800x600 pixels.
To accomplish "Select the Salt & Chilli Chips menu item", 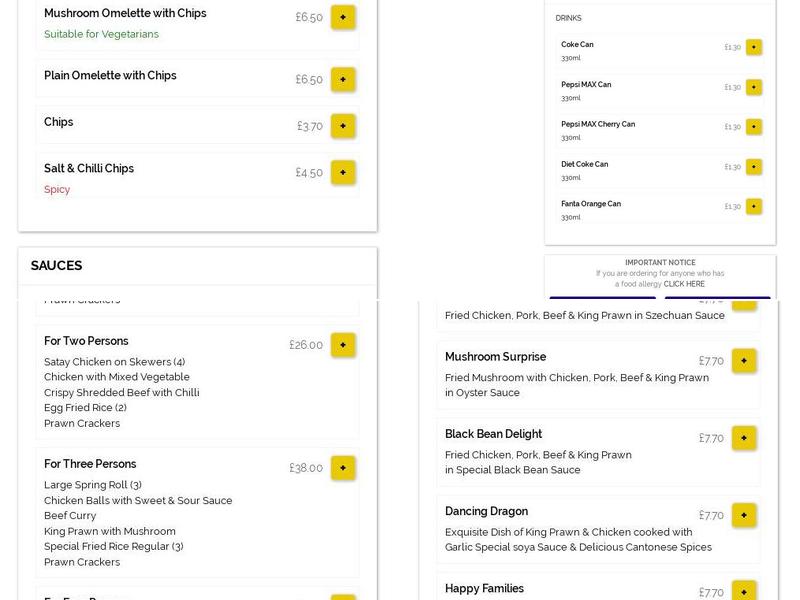I will tap(89, 168).
